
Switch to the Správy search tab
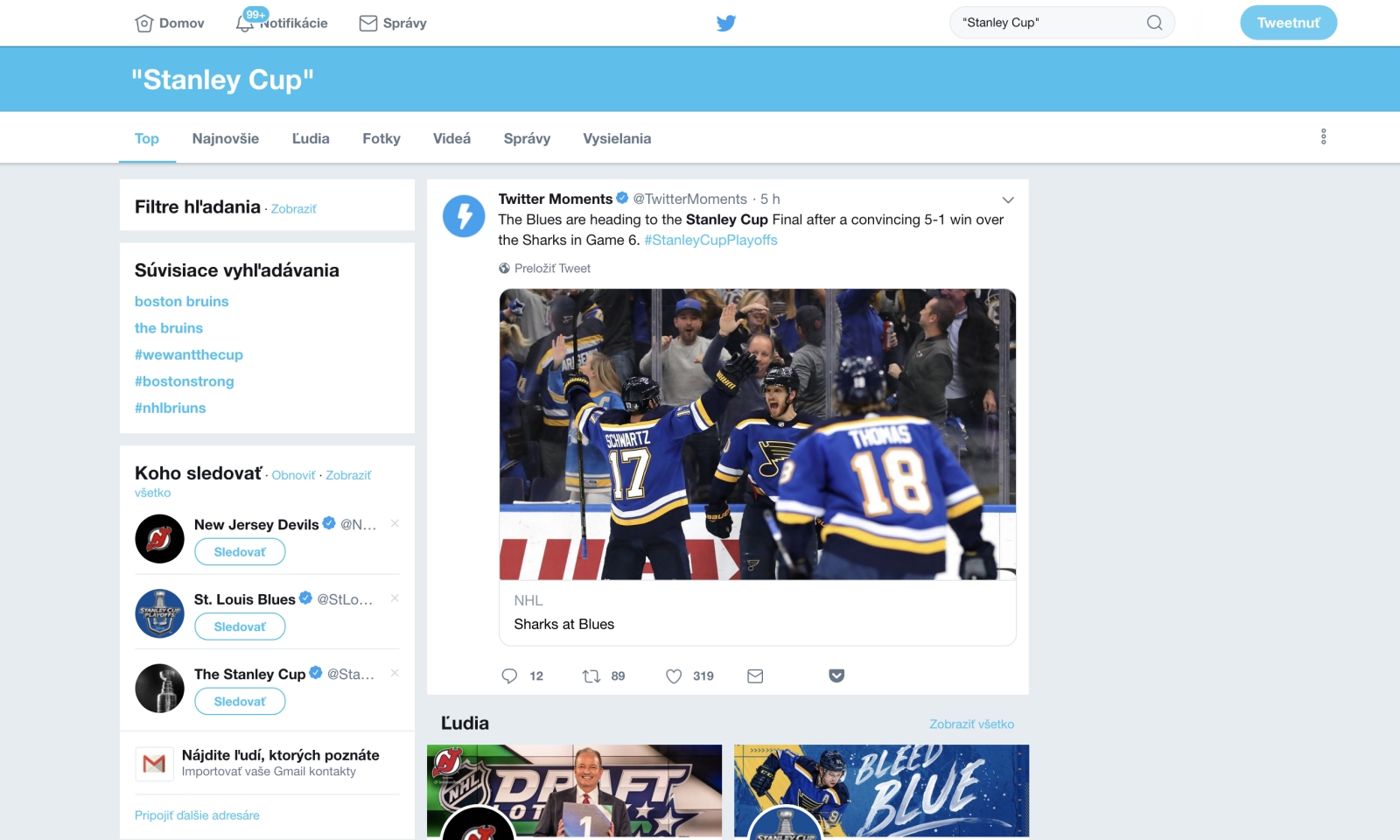[x=527, y=138]
